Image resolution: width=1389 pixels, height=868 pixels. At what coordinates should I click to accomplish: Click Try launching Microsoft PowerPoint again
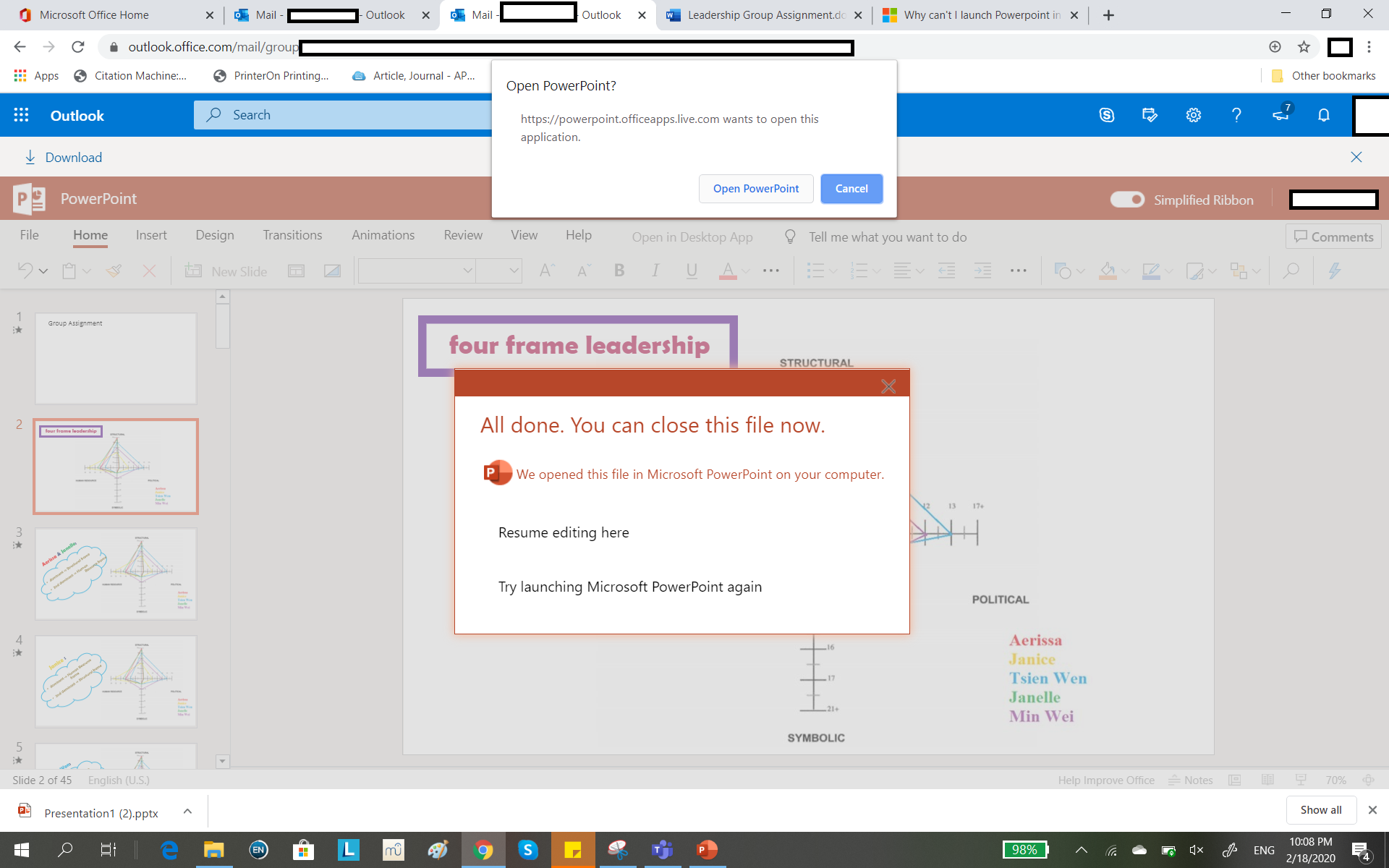[629, 587]
